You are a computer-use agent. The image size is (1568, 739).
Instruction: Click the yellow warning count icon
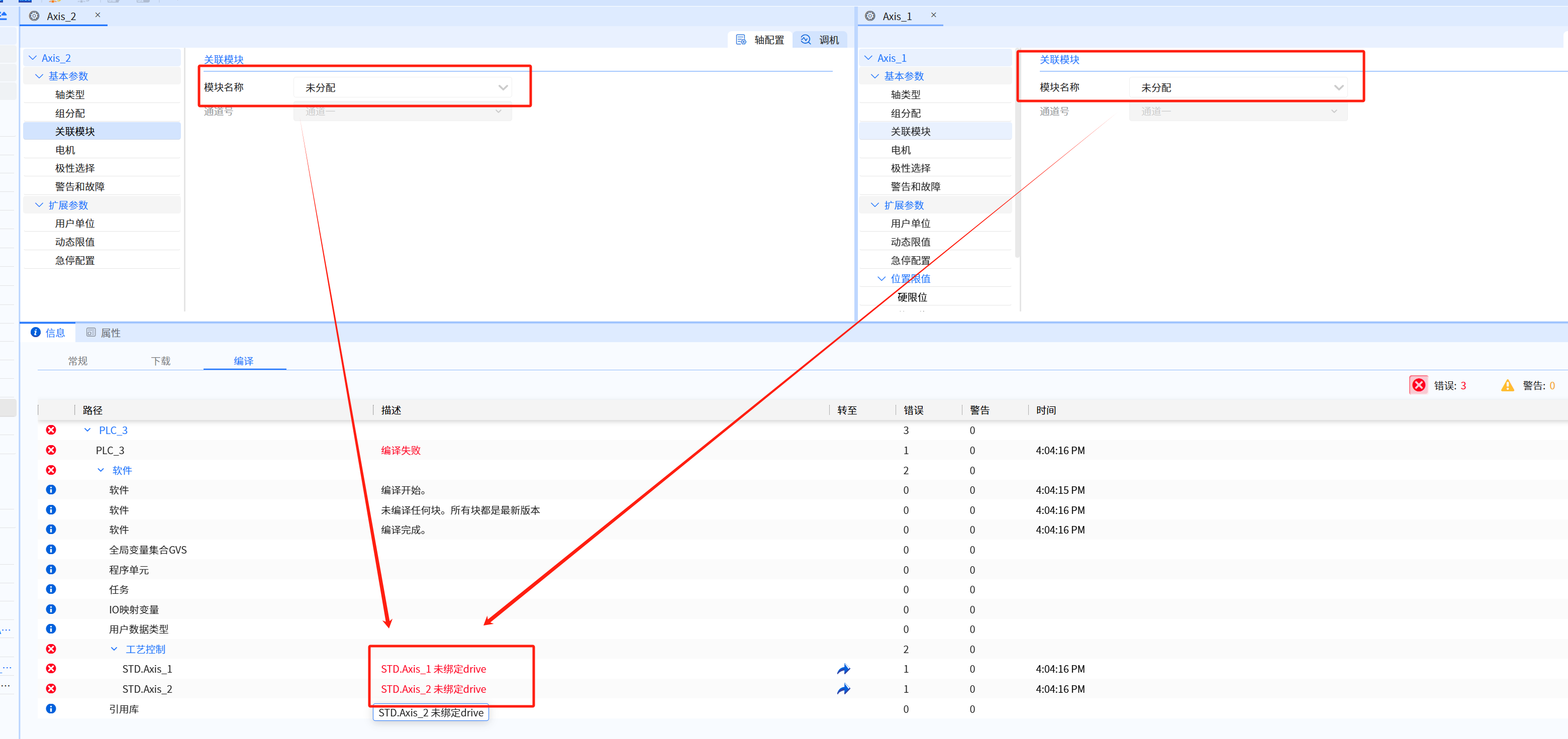1507,386
